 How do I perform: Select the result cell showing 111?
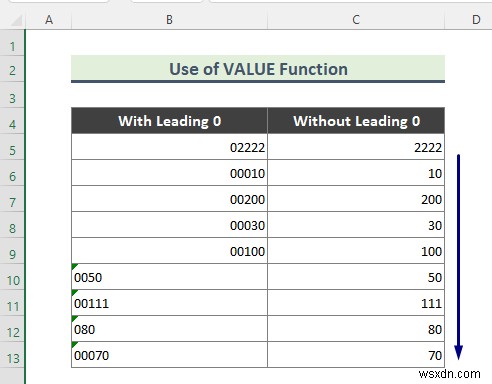tap(356, 303)
